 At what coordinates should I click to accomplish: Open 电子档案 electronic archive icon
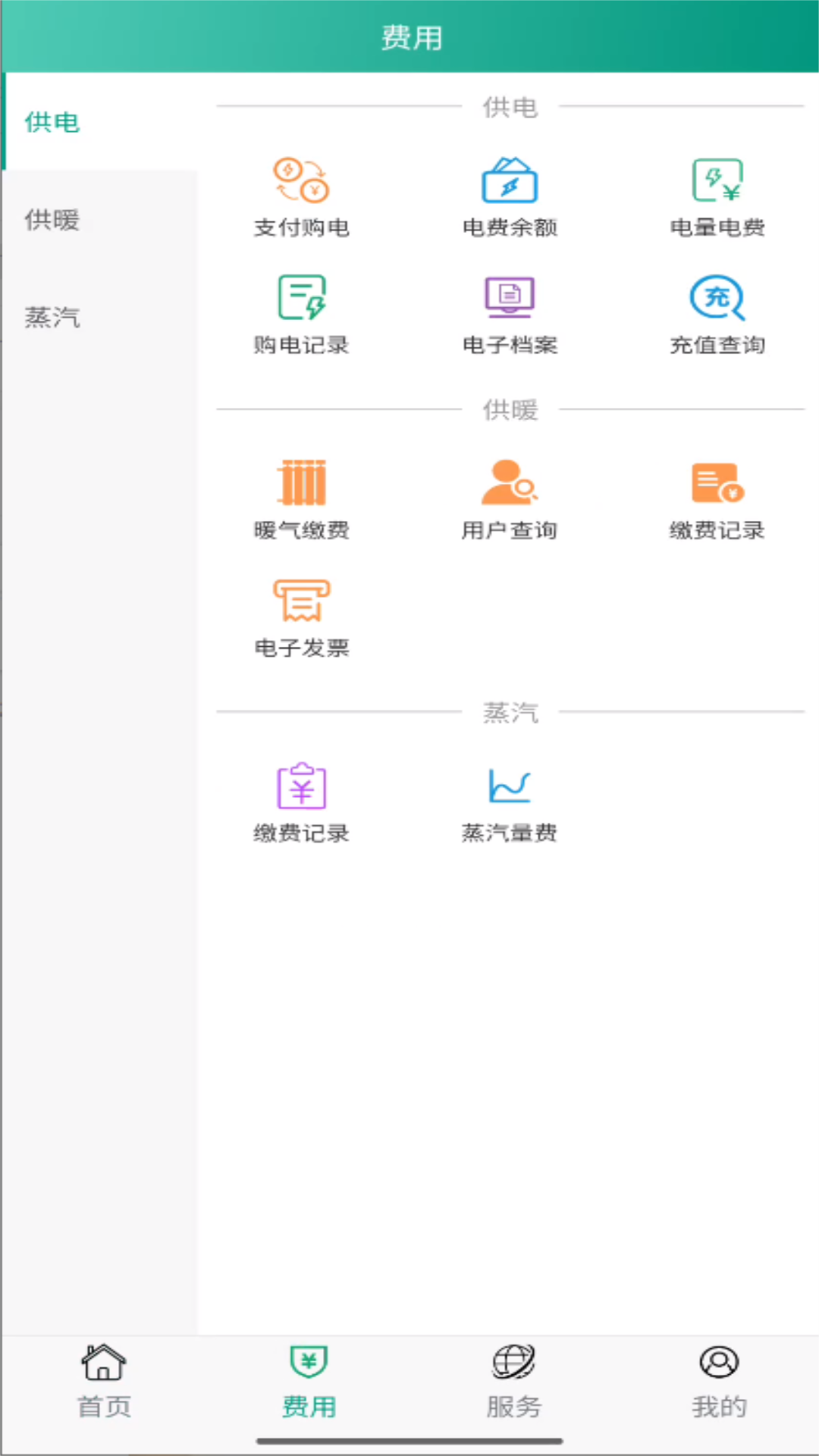pos(510,298)
